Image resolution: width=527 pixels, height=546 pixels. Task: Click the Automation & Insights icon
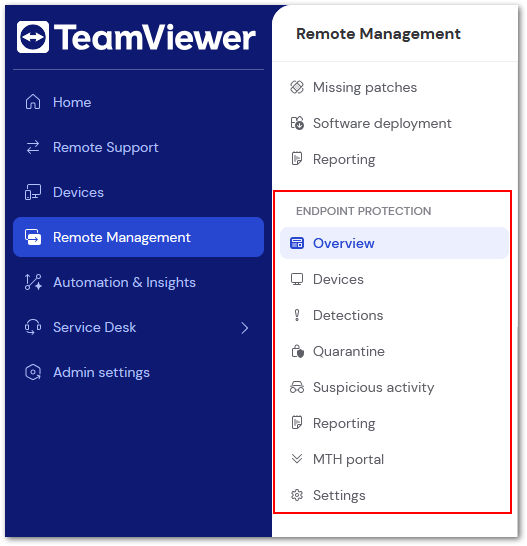[33, 282]
